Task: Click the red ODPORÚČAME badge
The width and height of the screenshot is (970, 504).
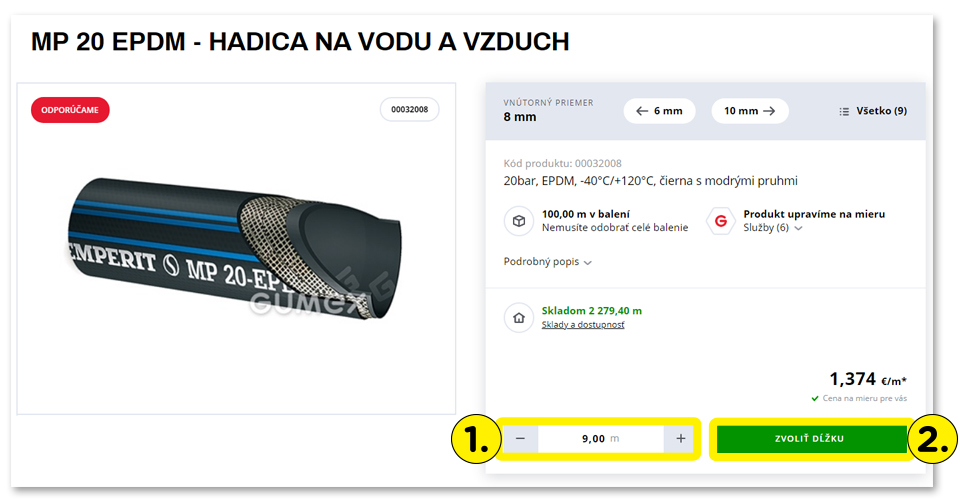Action: [x=70, y=110]
